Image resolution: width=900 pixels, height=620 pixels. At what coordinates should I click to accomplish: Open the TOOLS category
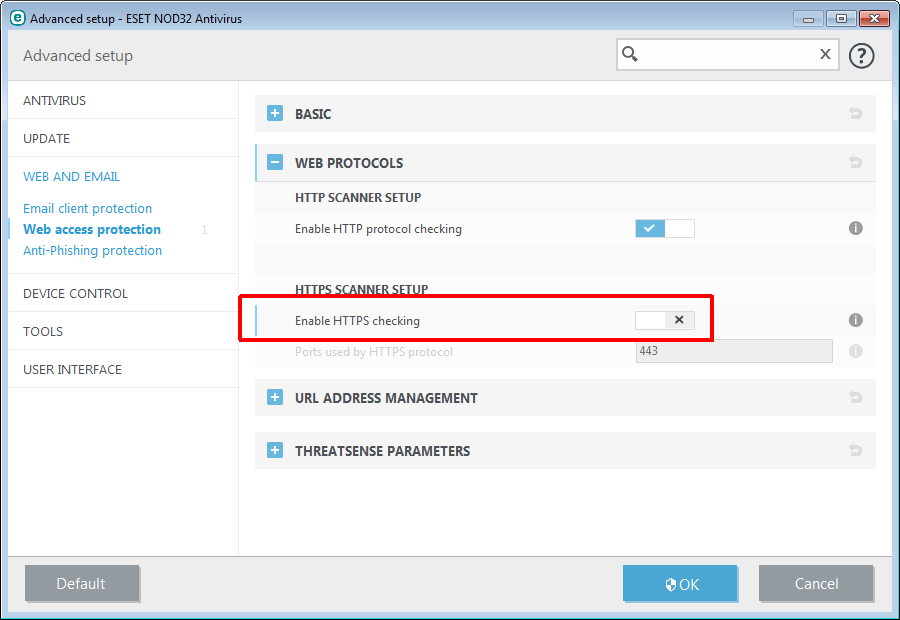[x=43, y=331]
